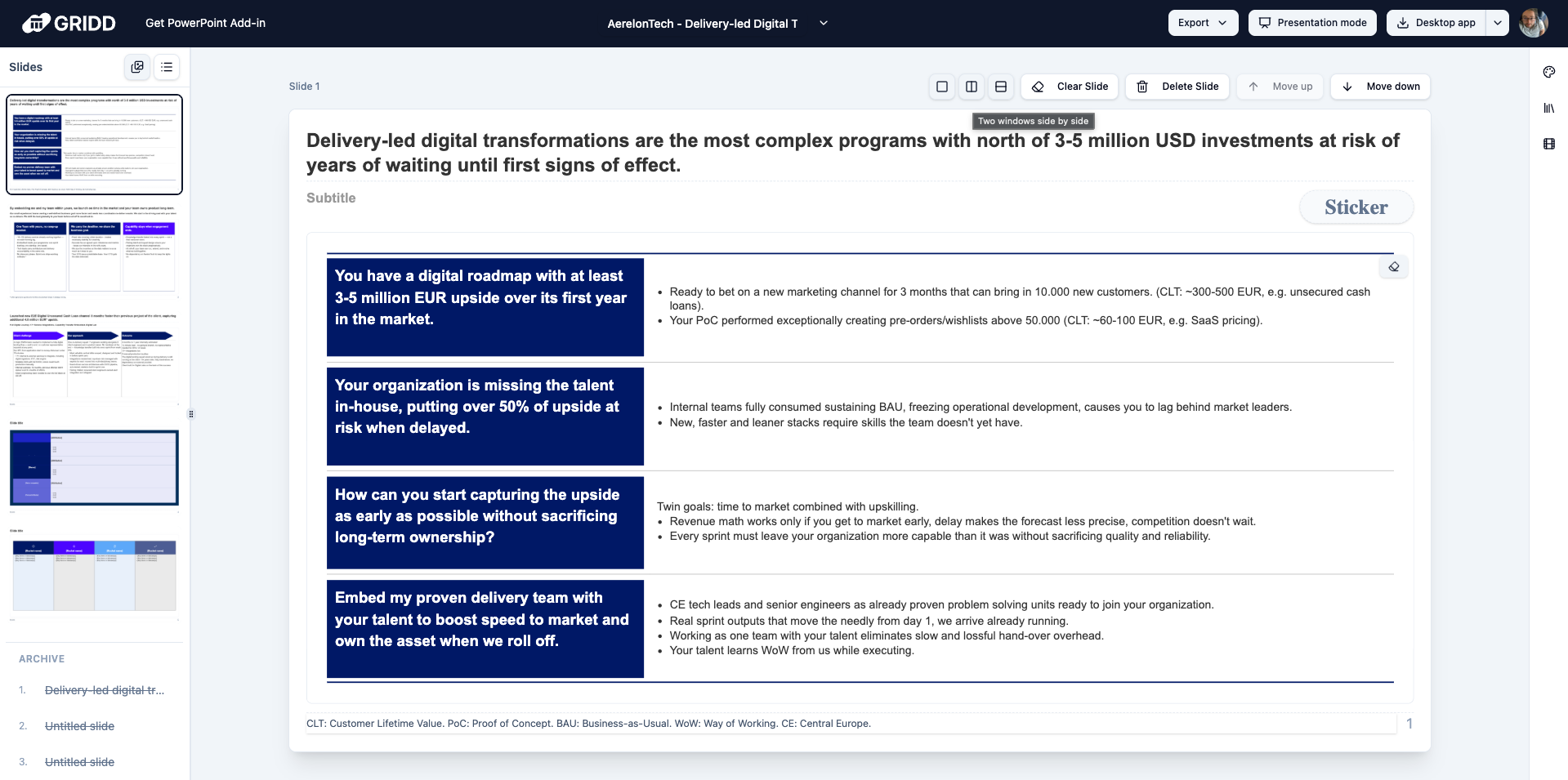
Task: Click the panel resize handle beside slides list
Action: tap(191, 414)
